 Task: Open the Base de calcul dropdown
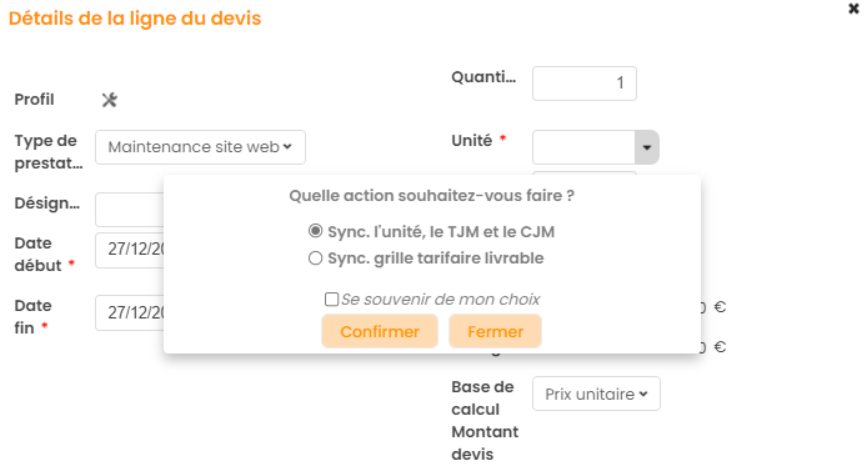point(596,394)
